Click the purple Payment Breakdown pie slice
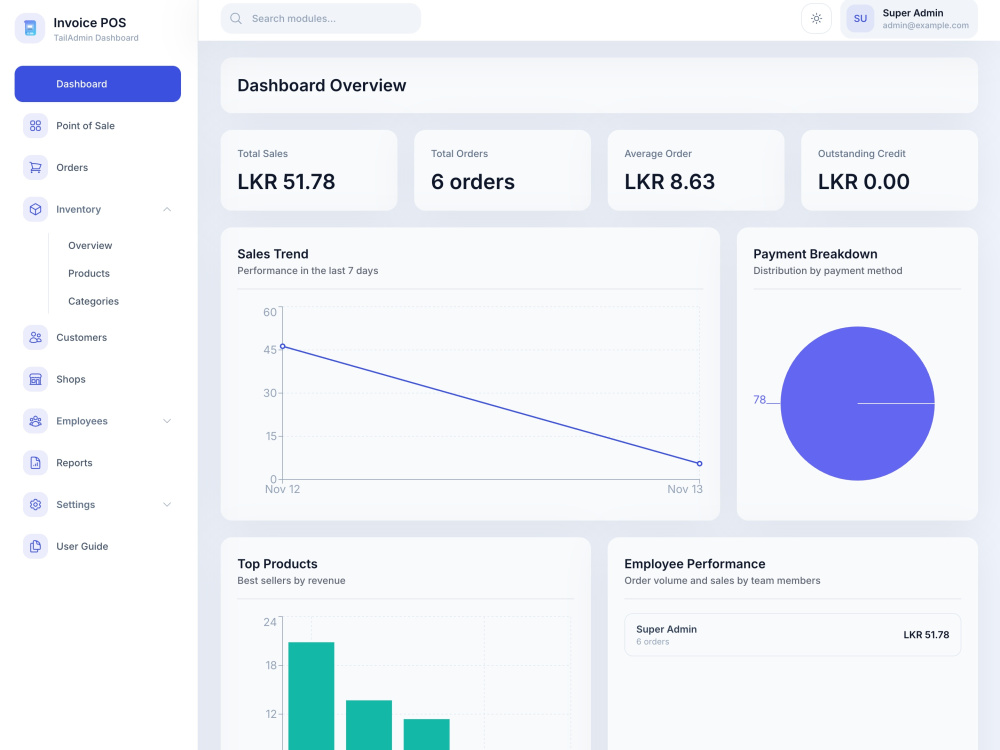1000x750 pixels. click(857, 404)
